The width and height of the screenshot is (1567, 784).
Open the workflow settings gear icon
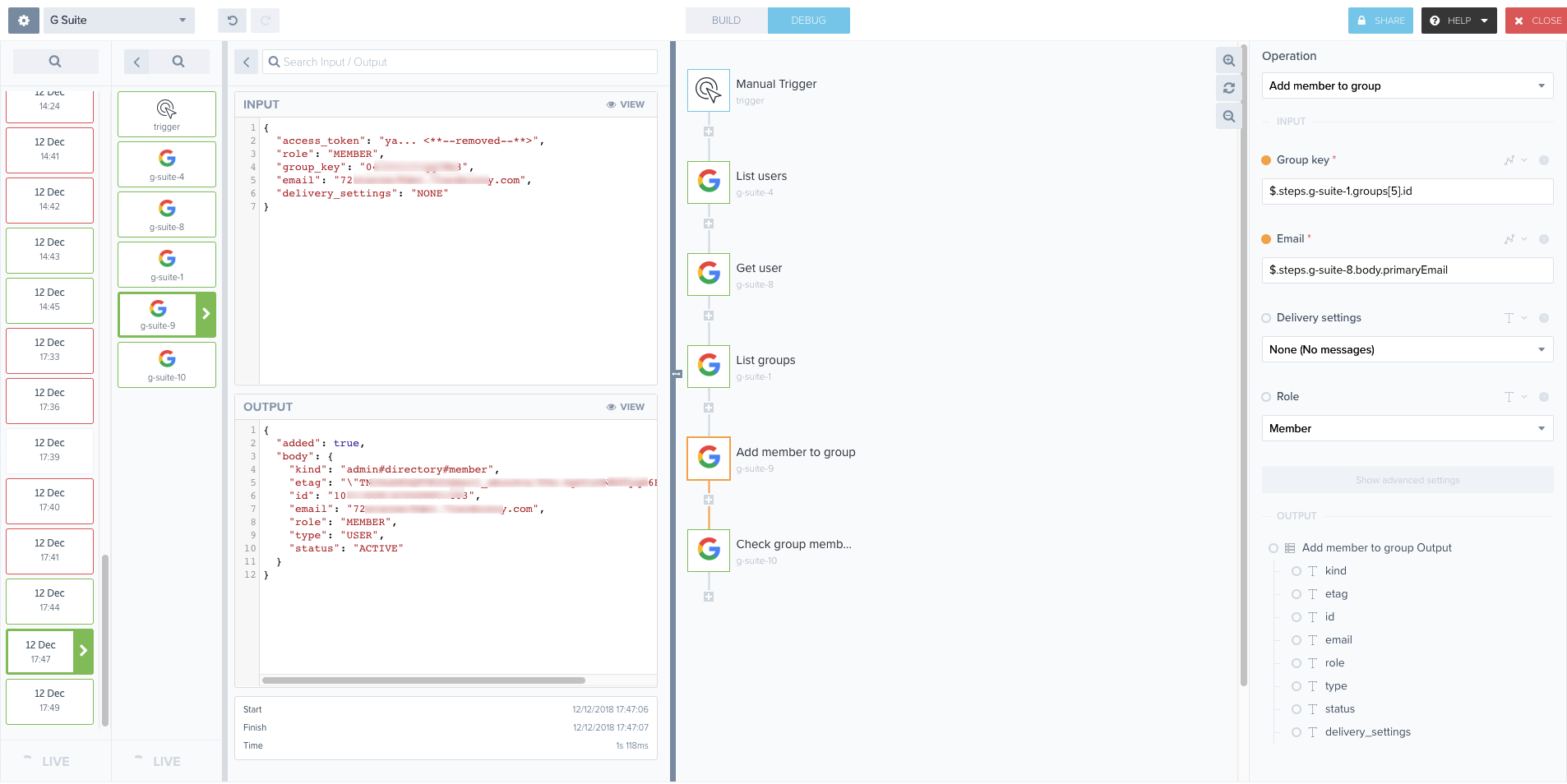[x=22, y=20]
